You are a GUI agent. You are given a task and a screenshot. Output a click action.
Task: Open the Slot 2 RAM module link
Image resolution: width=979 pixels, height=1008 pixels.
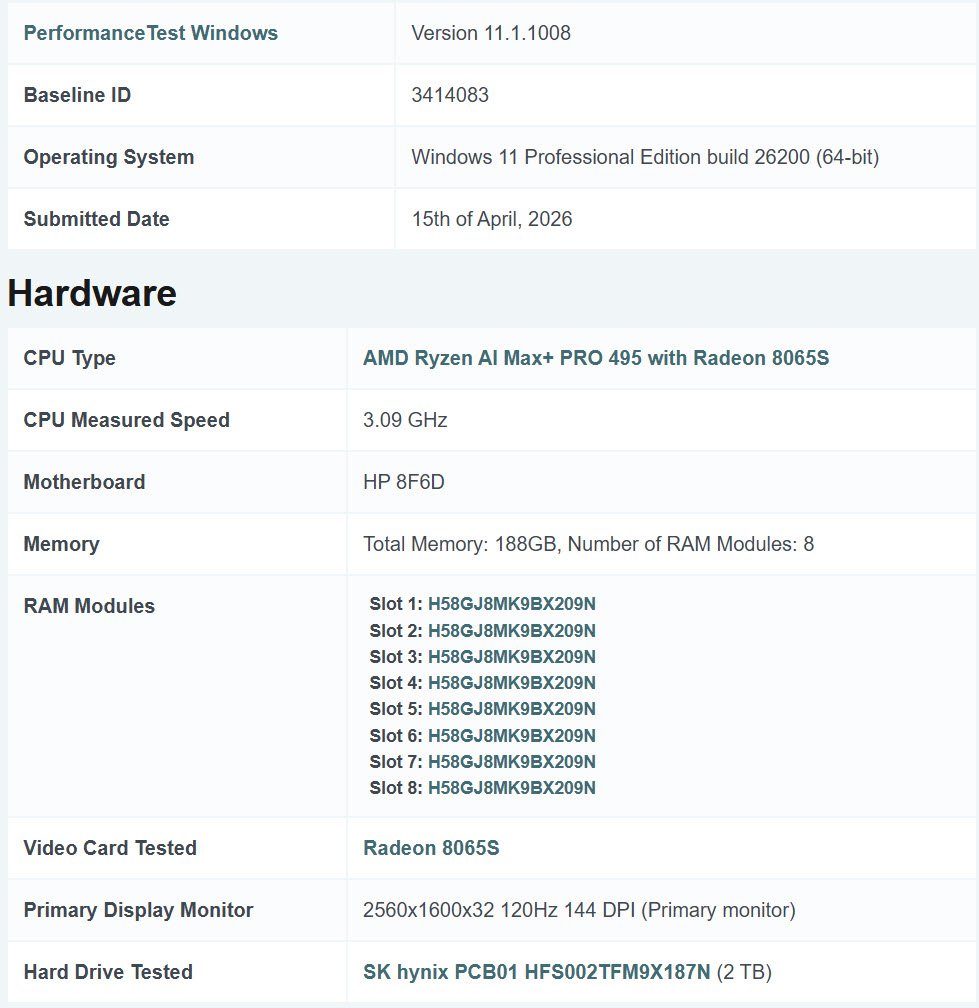tap(512, 631)
